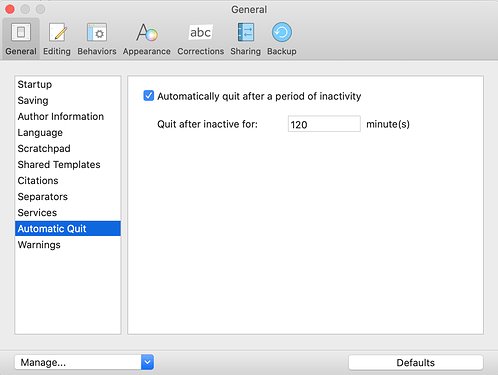Click the inactive minutes input field
This screenshot has height=375, width=498.
[324, 124]
